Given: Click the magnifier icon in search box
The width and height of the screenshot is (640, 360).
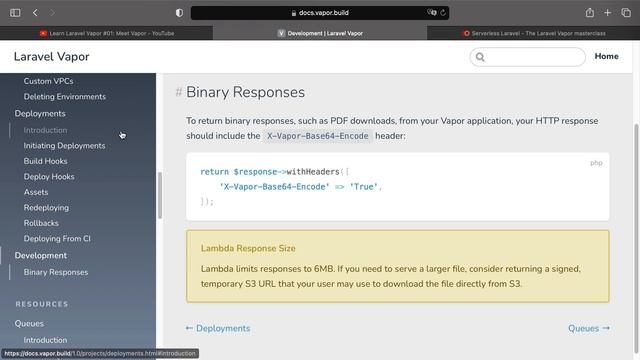Looking at the screenshot, I should (x=480, y=57).
